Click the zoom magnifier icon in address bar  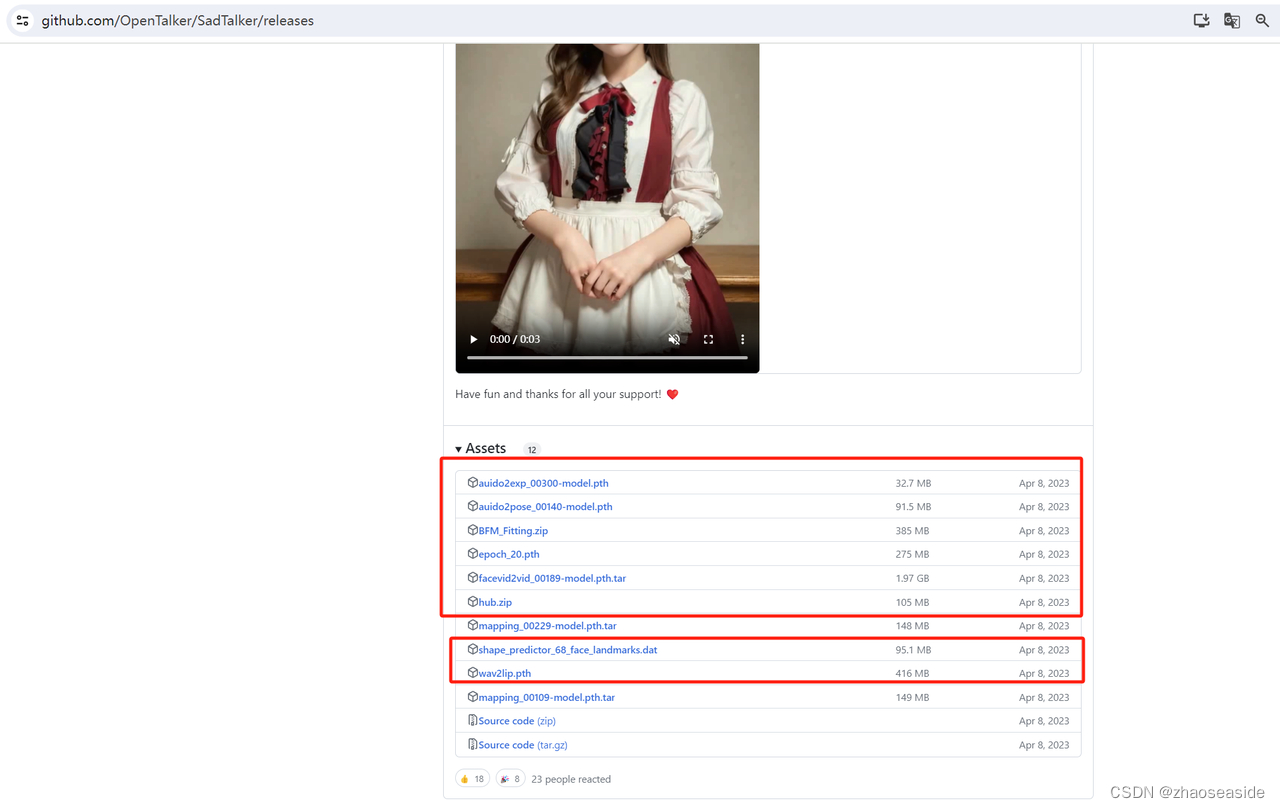coord(1262,20)
